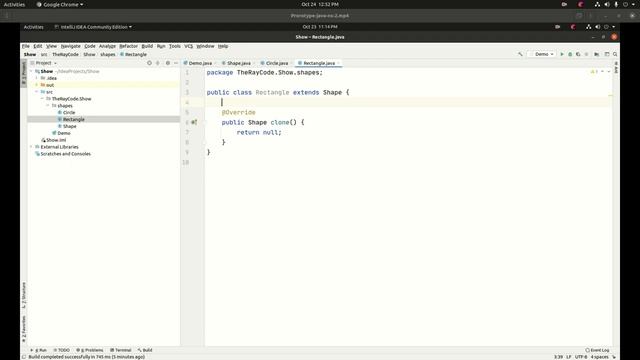This screenshot has width=640, height=360.
Task: Open IntelliJ IDEA Community Edition app menu
Action: pos(93,27)
